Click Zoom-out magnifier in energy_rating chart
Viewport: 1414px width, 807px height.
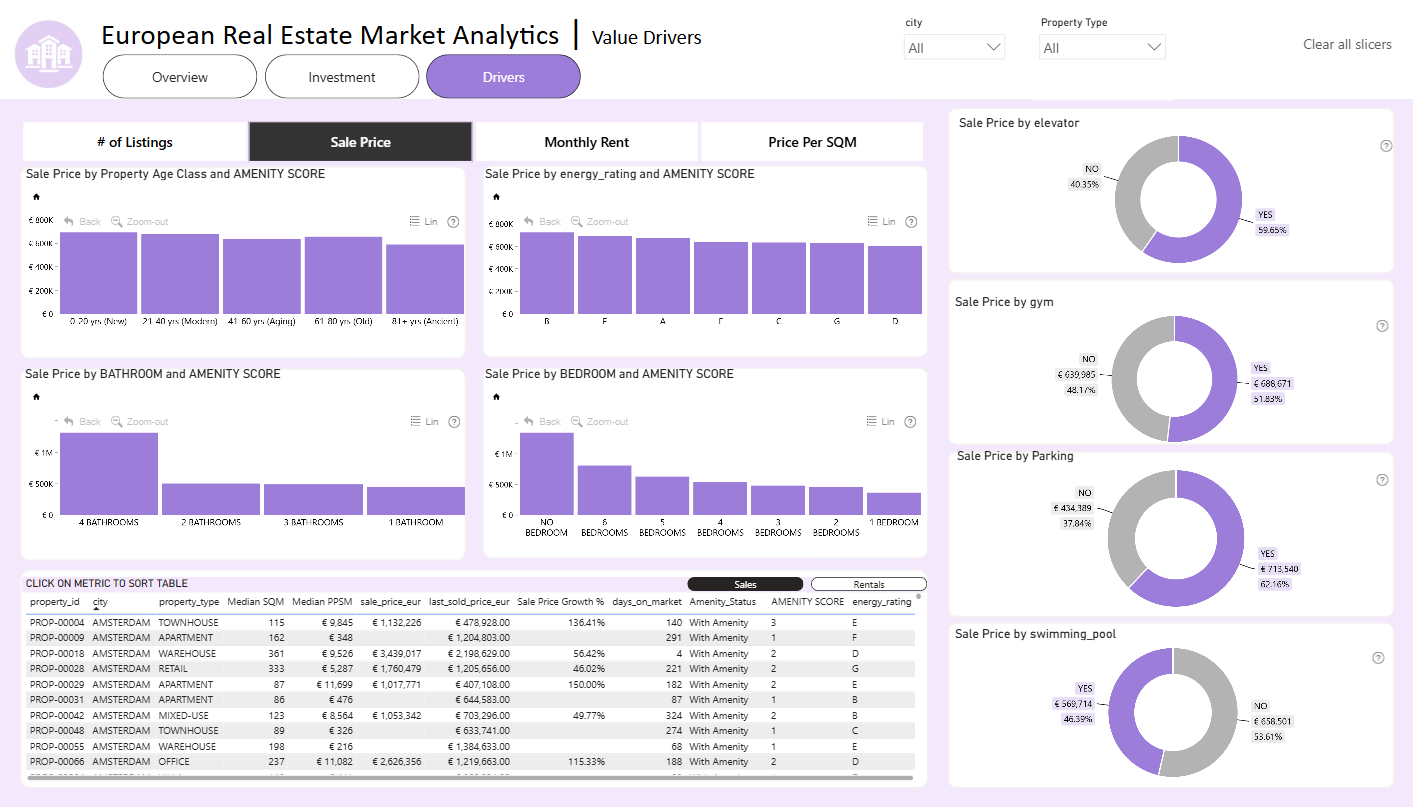click(x=577, y=222)
